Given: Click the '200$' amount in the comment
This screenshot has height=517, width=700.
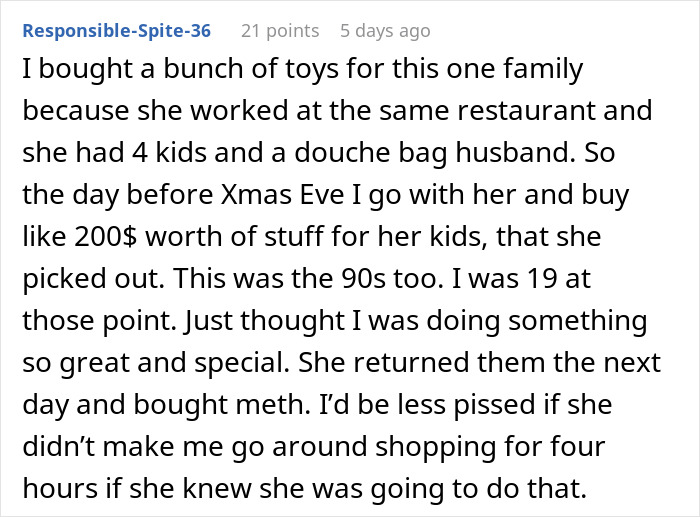Looking at the screenshot, I should pyautogui.click(x=106, y=235).
